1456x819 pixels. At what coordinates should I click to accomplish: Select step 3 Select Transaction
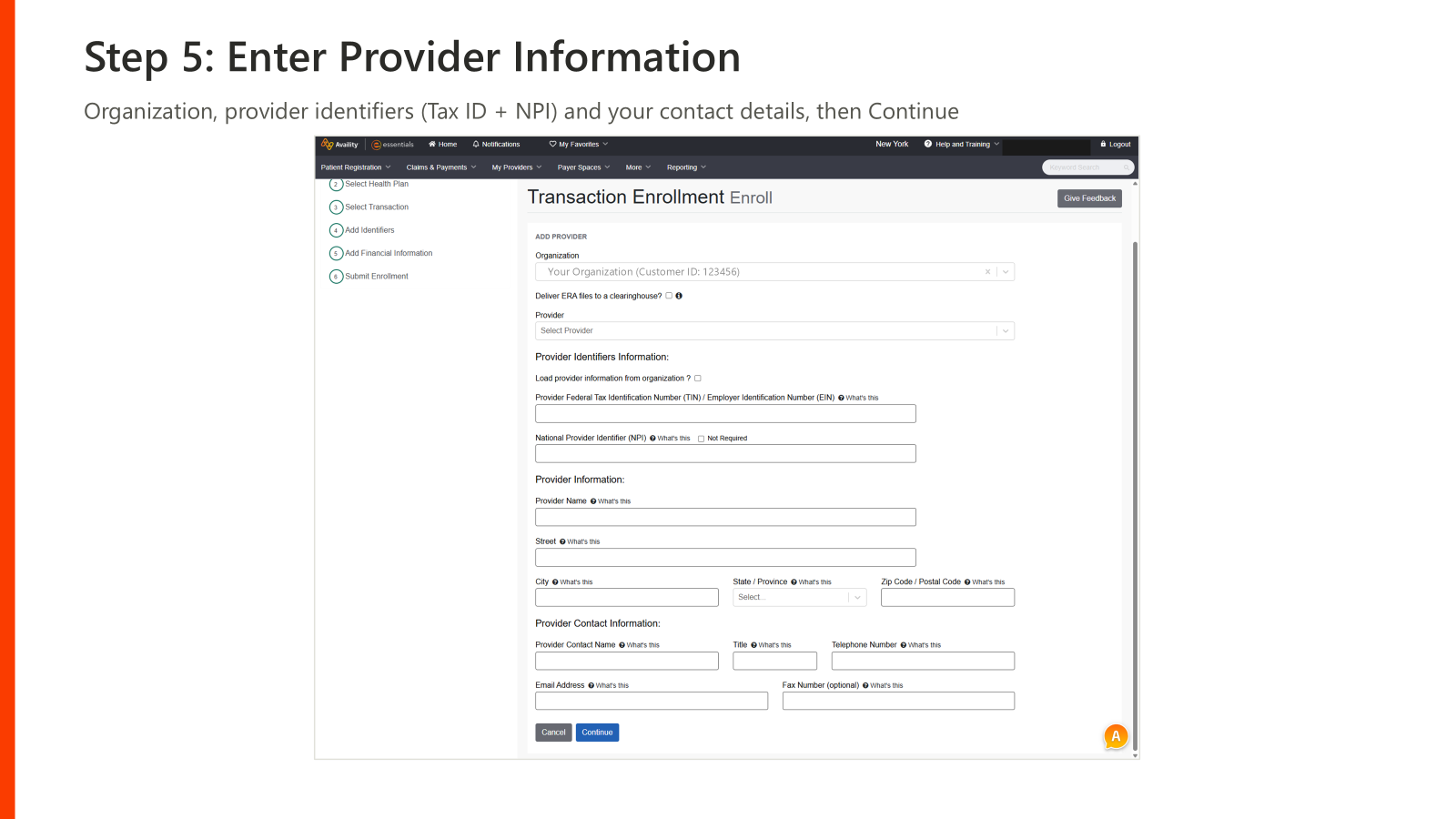coord(369,207)
